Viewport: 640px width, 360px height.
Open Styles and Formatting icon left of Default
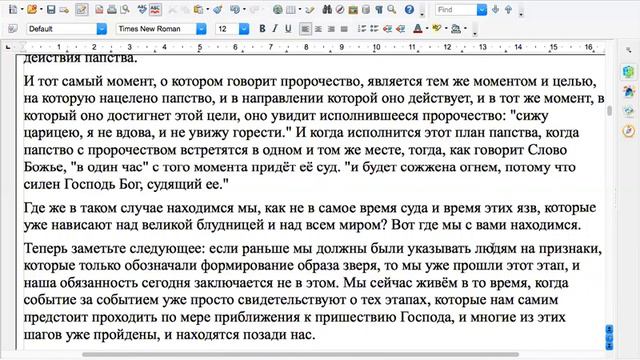pyautogui.click(x=13, y=29)
